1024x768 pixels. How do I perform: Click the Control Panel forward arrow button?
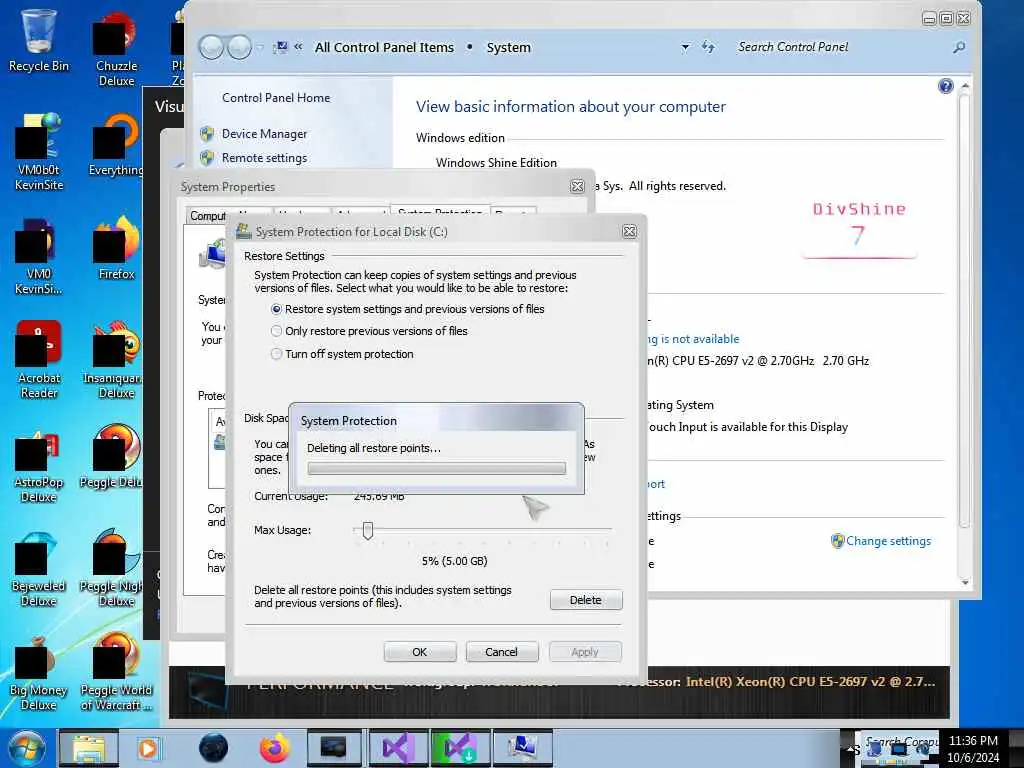240,47
